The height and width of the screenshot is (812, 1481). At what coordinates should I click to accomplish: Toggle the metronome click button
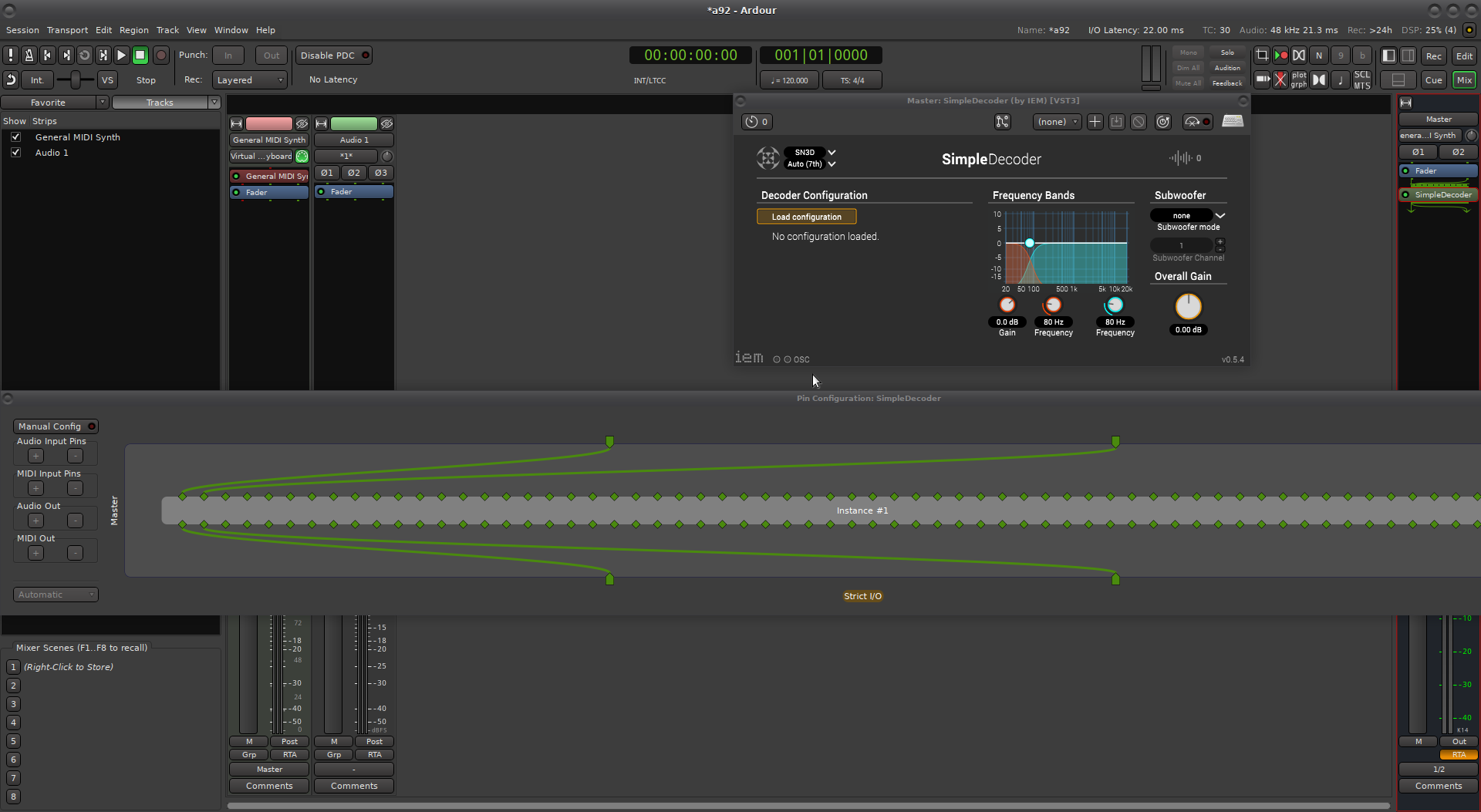coord(29,56)
